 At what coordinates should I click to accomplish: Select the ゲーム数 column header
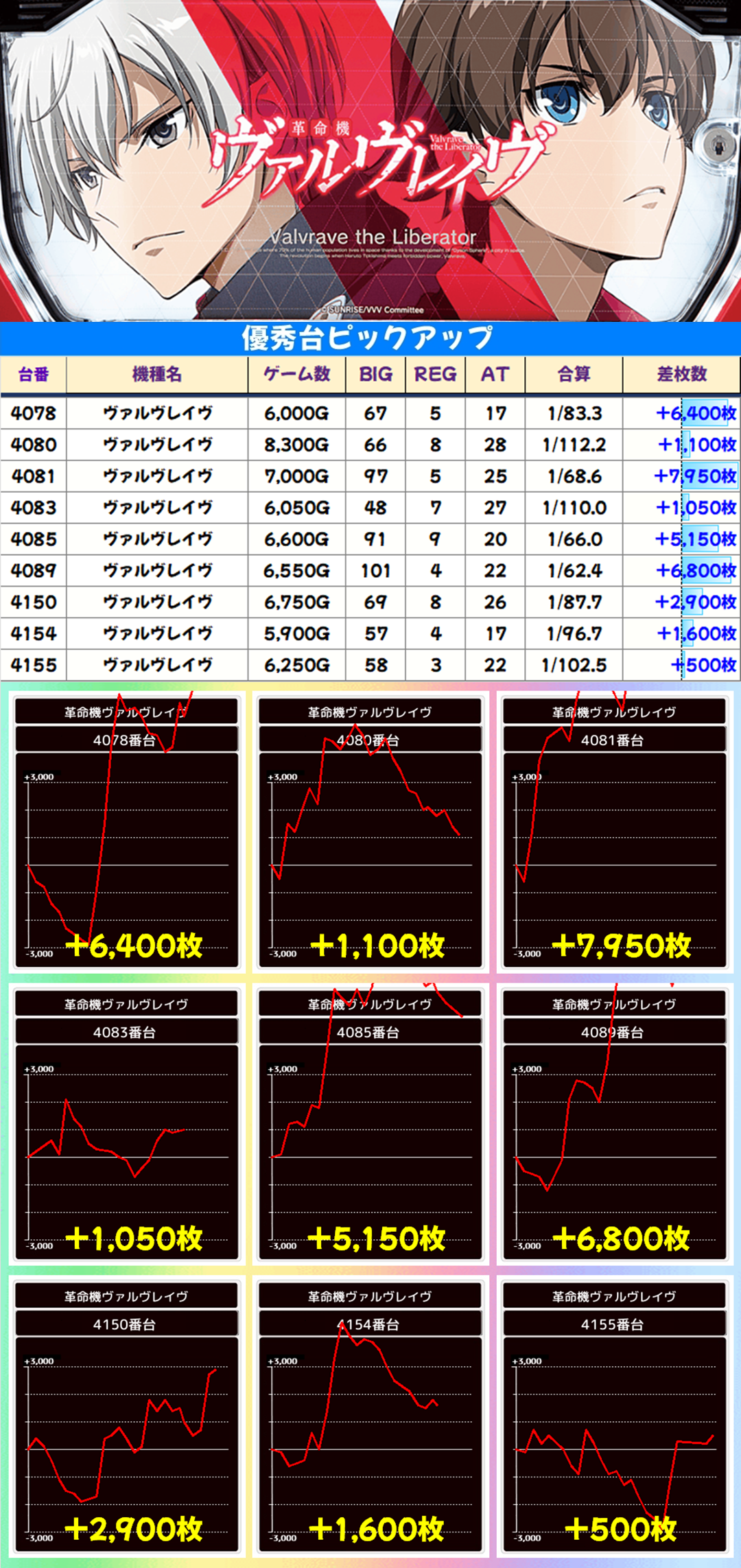(x=296, y=375)
